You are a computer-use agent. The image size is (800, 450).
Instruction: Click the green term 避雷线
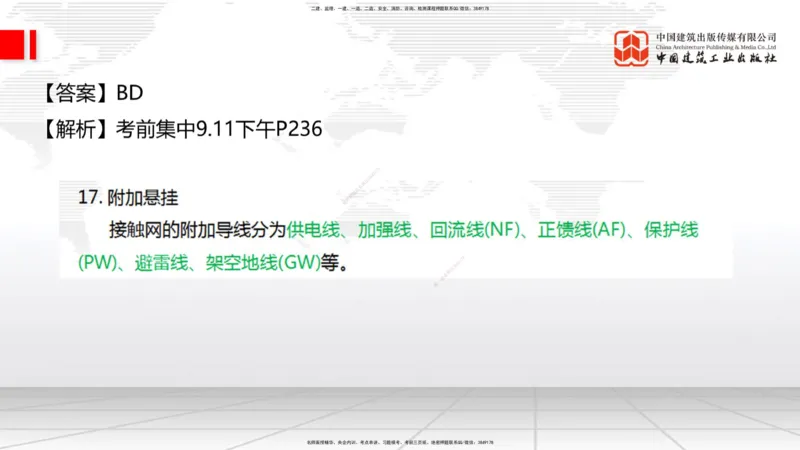click(161, 263)
